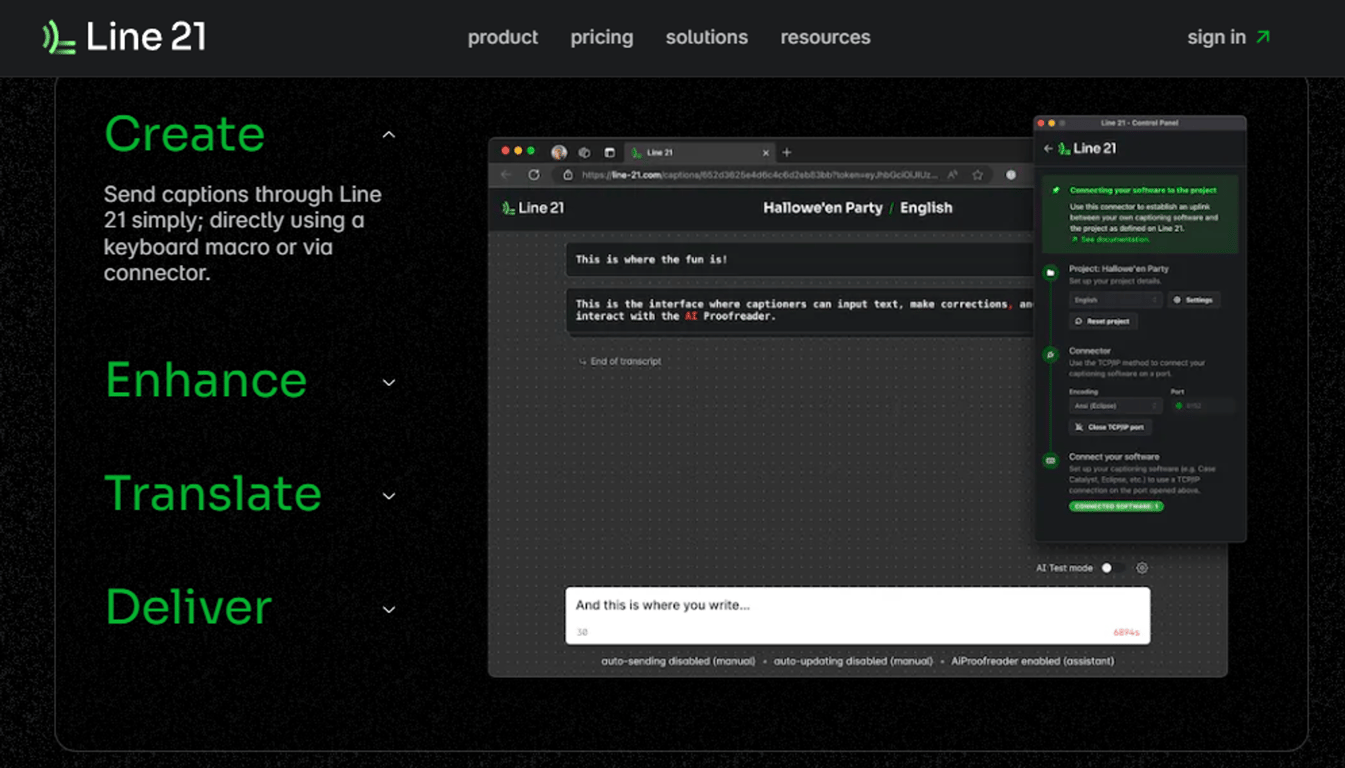The image size is (1345, 768).
Task: Click End of transcript marker
Action: (x=620, y=361)
